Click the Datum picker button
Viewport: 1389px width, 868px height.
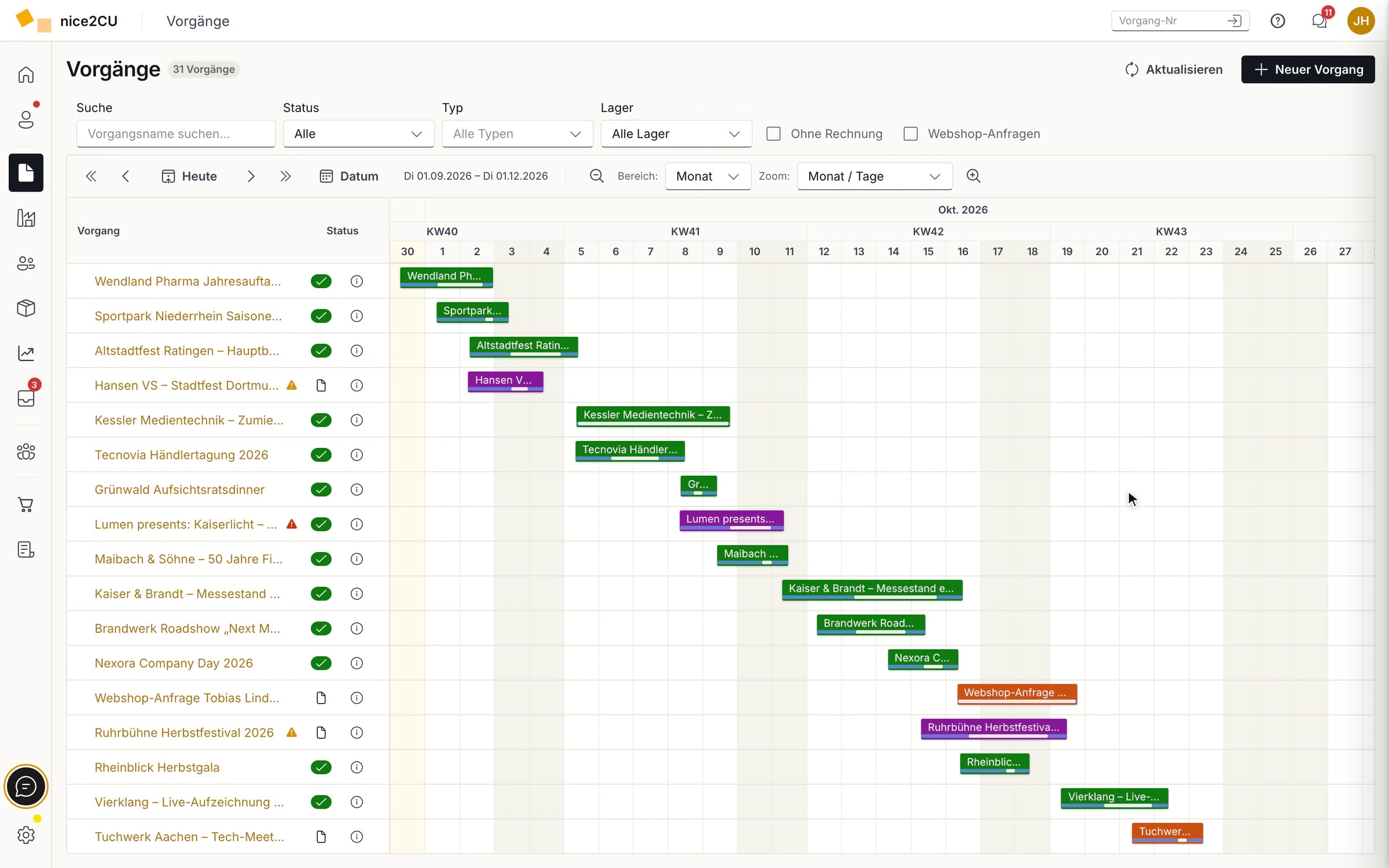349,176
